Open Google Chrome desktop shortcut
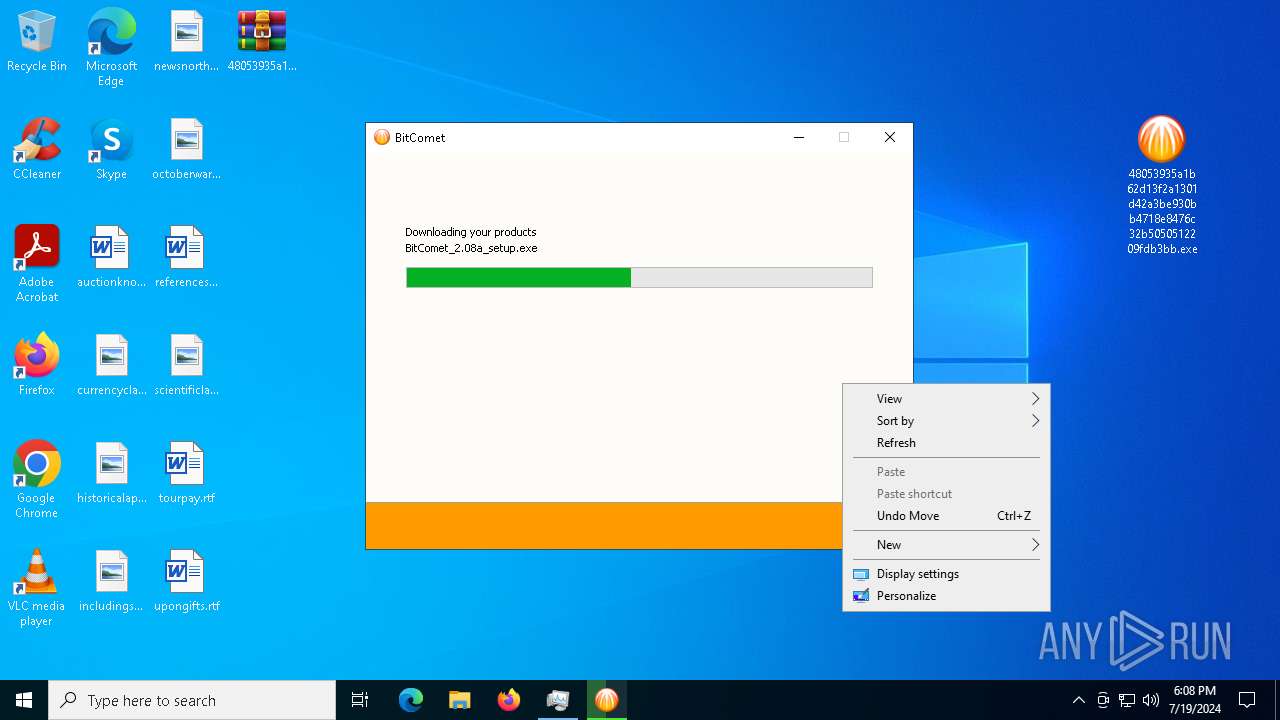The width and height of the screenshot is (1280, 720). (x=37, y=480)
